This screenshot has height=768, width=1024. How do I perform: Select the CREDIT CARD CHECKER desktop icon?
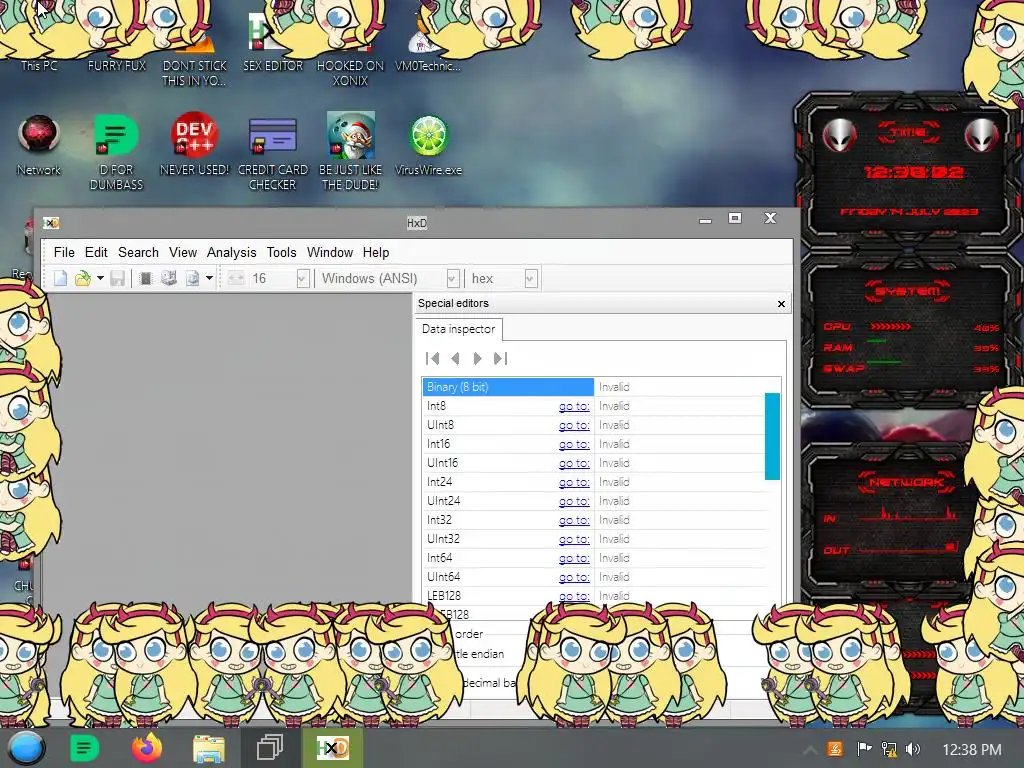point(273,153)
